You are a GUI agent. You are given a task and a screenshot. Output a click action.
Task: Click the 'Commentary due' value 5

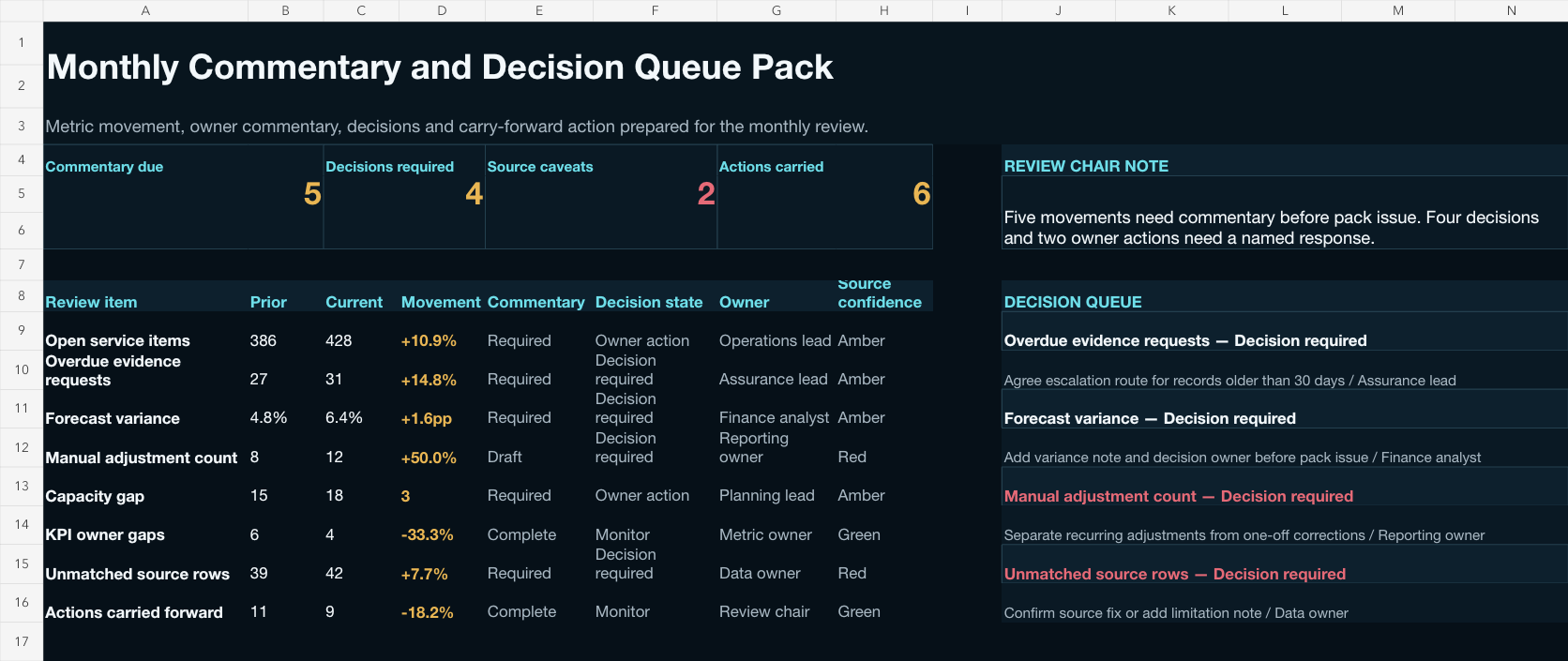click(312, 194)
